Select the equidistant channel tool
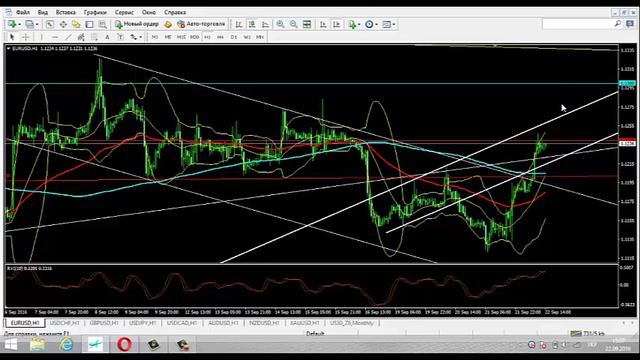640x360 pixels. 81,37
